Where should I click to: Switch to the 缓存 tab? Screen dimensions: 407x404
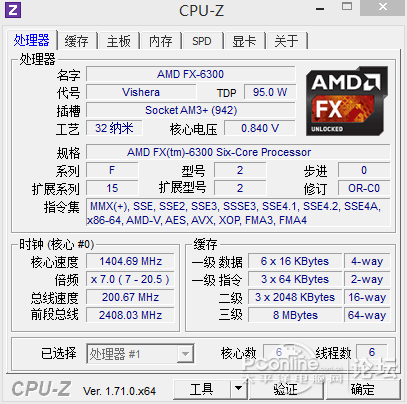point(77,41)
